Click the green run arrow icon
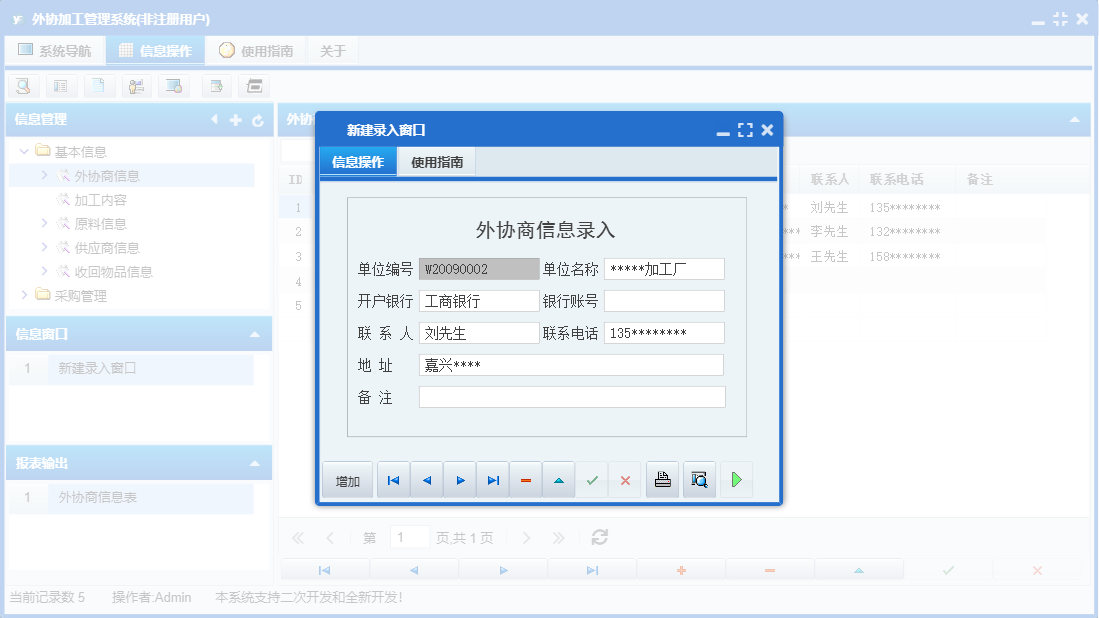The height and width of the screenshot is (618, 1099). click(x=736, y=479)
